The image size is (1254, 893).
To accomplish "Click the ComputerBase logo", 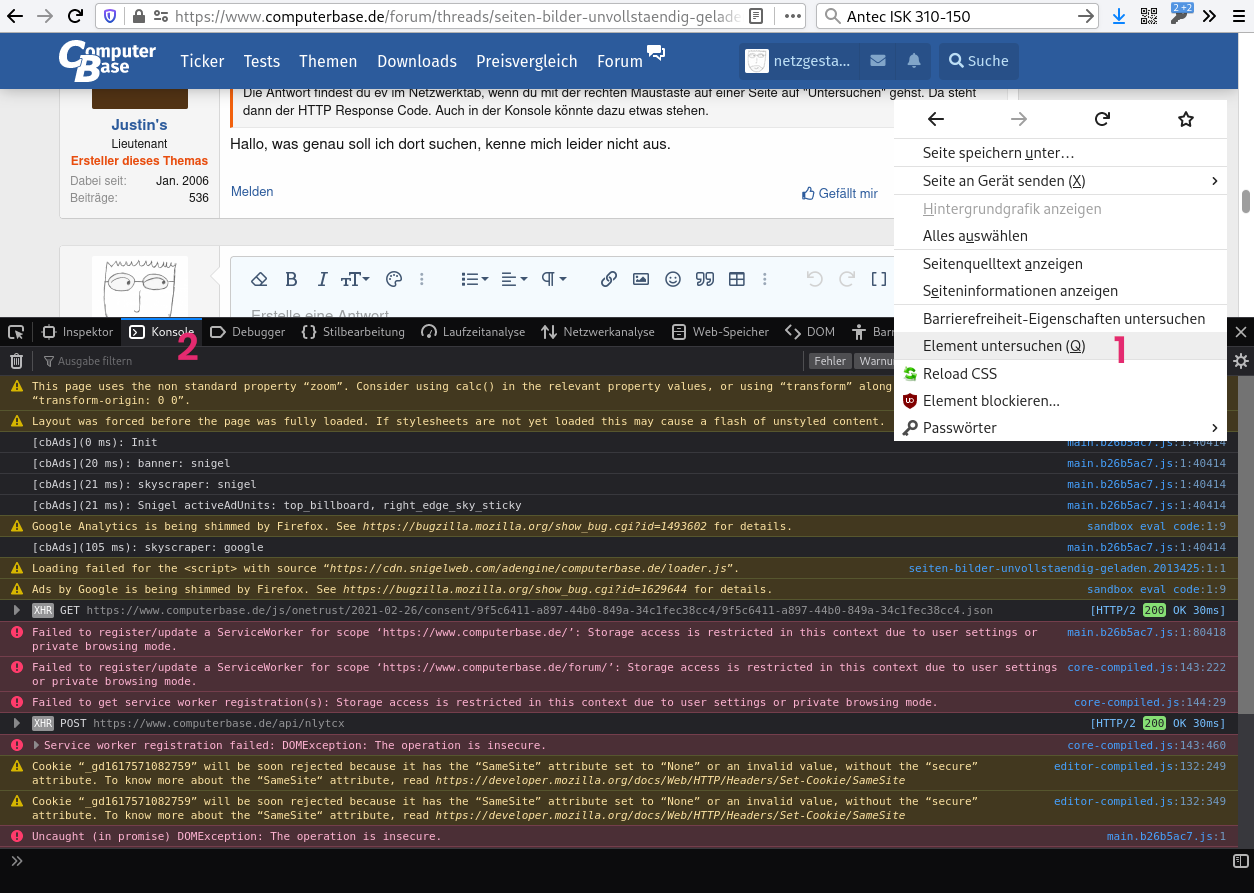I will pyautogui.click(x=107, y=60).
